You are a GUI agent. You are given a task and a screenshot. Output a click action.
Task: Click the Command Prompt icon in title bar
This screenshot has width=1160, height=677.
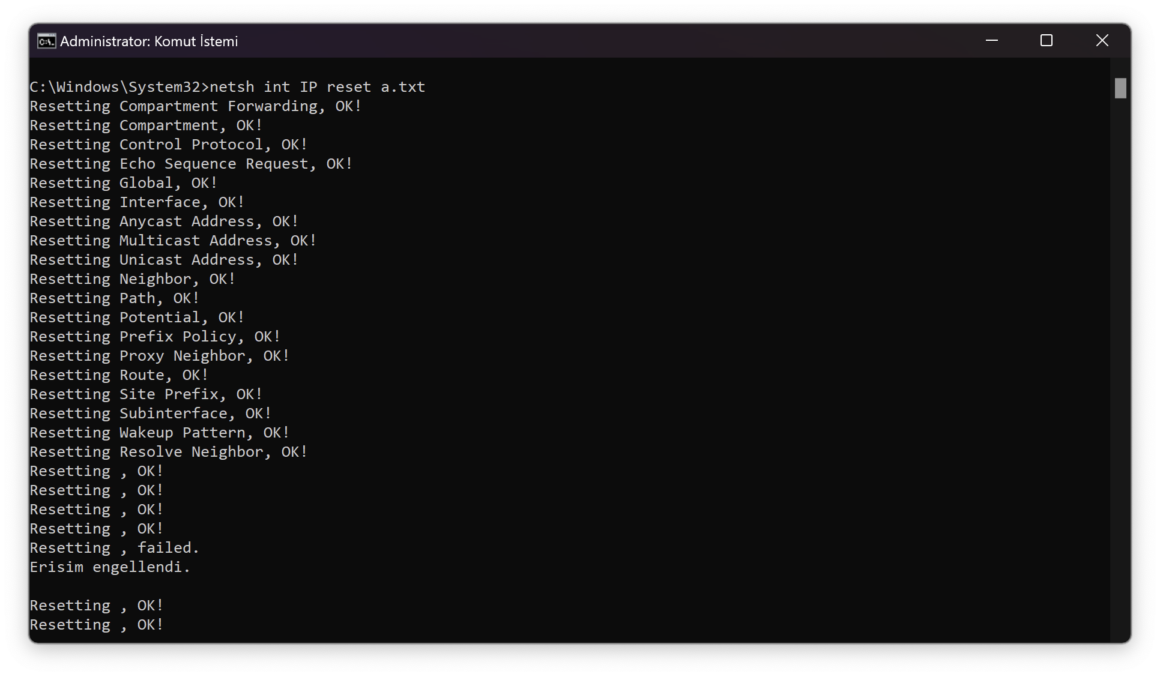pos(46,41)
